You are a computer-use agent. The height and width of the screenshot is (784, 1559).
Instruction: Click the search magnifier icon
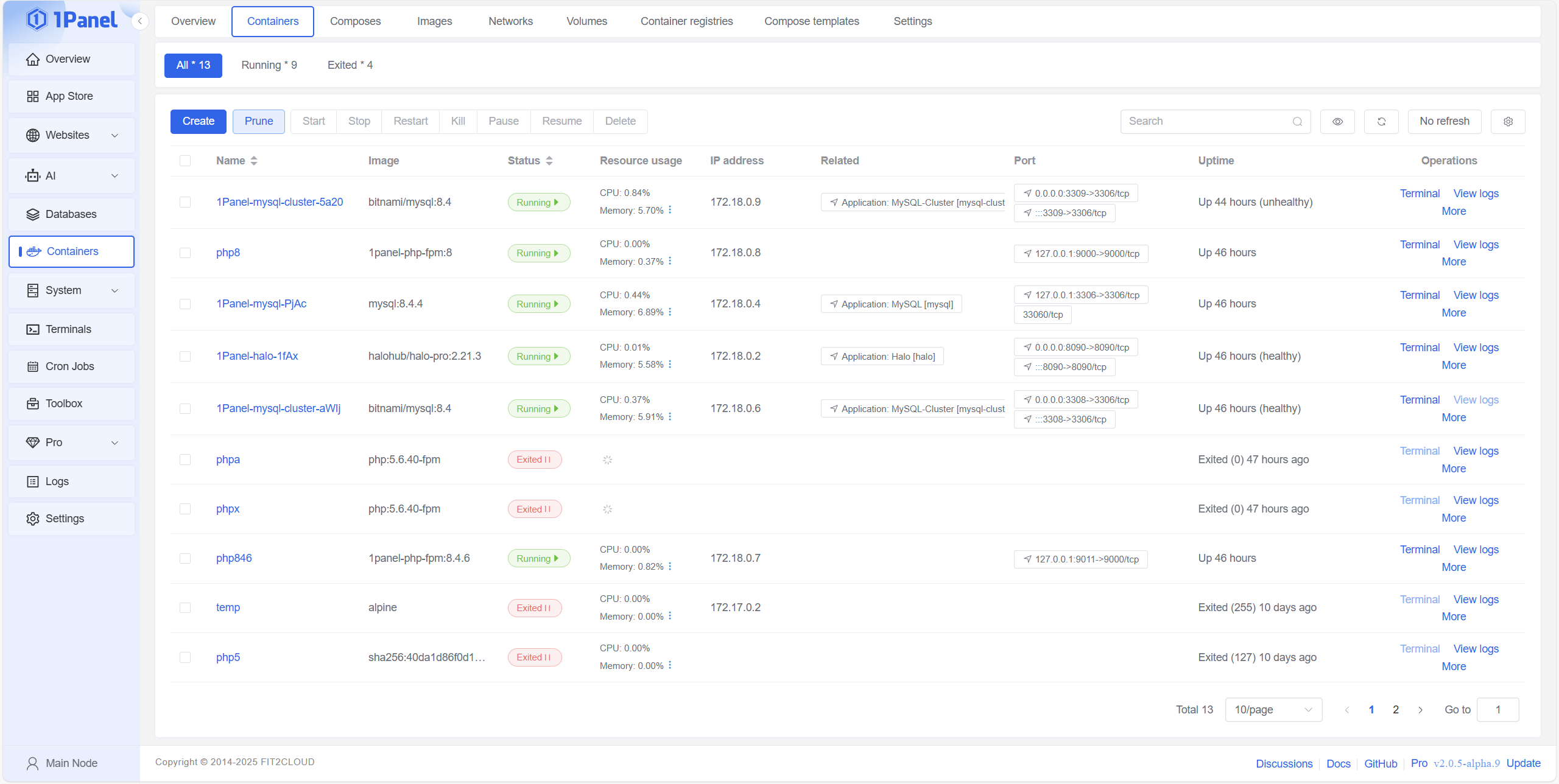1297,121
